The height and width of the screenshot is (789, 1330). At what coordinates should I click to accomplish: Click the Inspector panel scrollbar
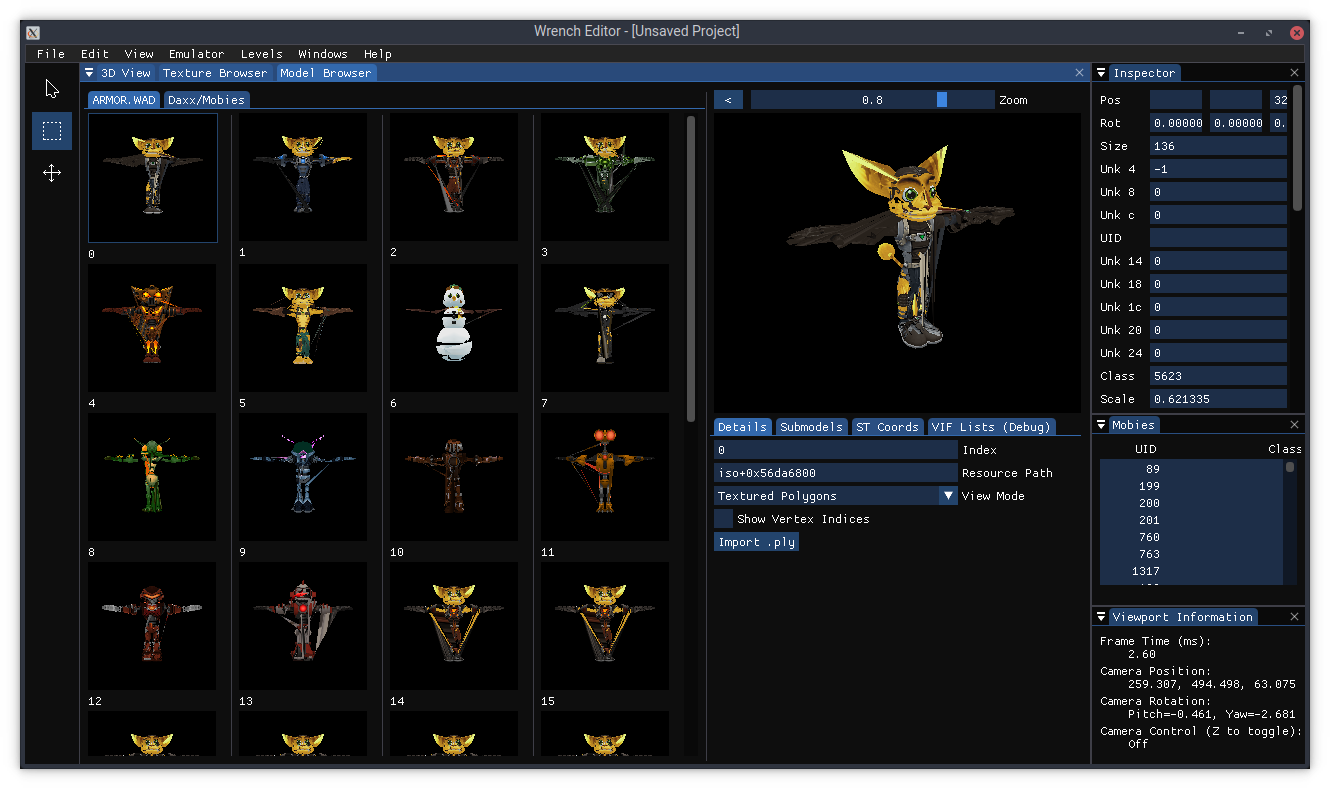(1298, 148)
